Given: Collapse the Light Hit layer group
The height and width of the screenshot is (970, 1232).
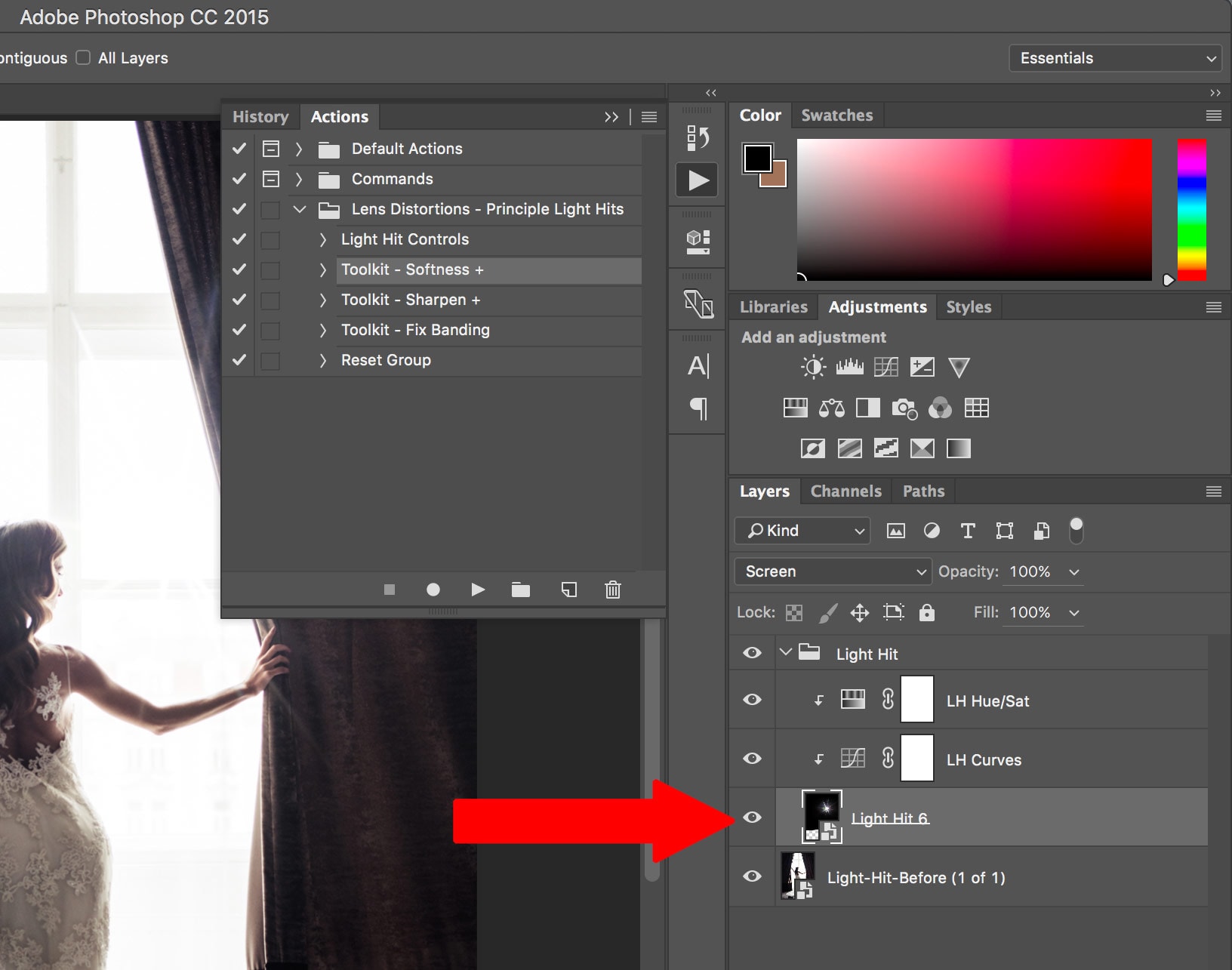Looking at the screenshot, I should tap(786, 652).
